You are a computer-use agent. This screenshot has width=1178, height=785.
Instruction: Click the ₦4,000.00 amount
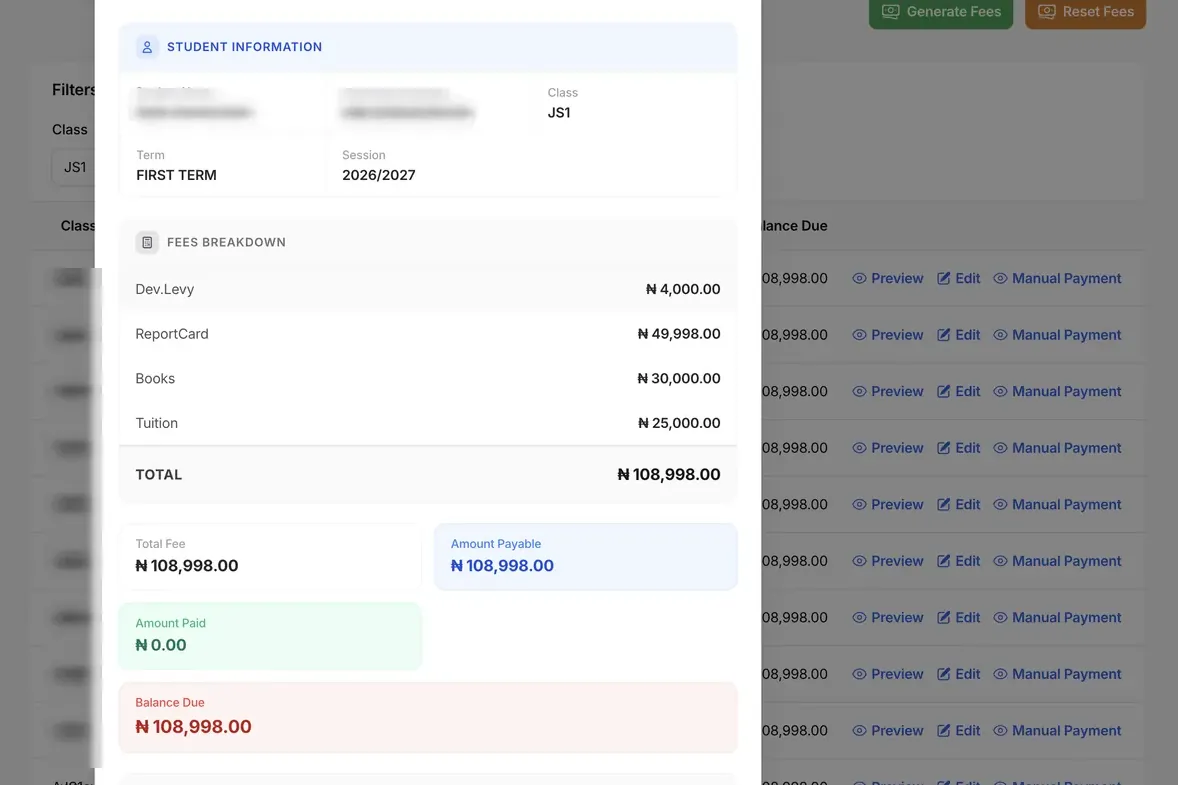tap(683, 289)
